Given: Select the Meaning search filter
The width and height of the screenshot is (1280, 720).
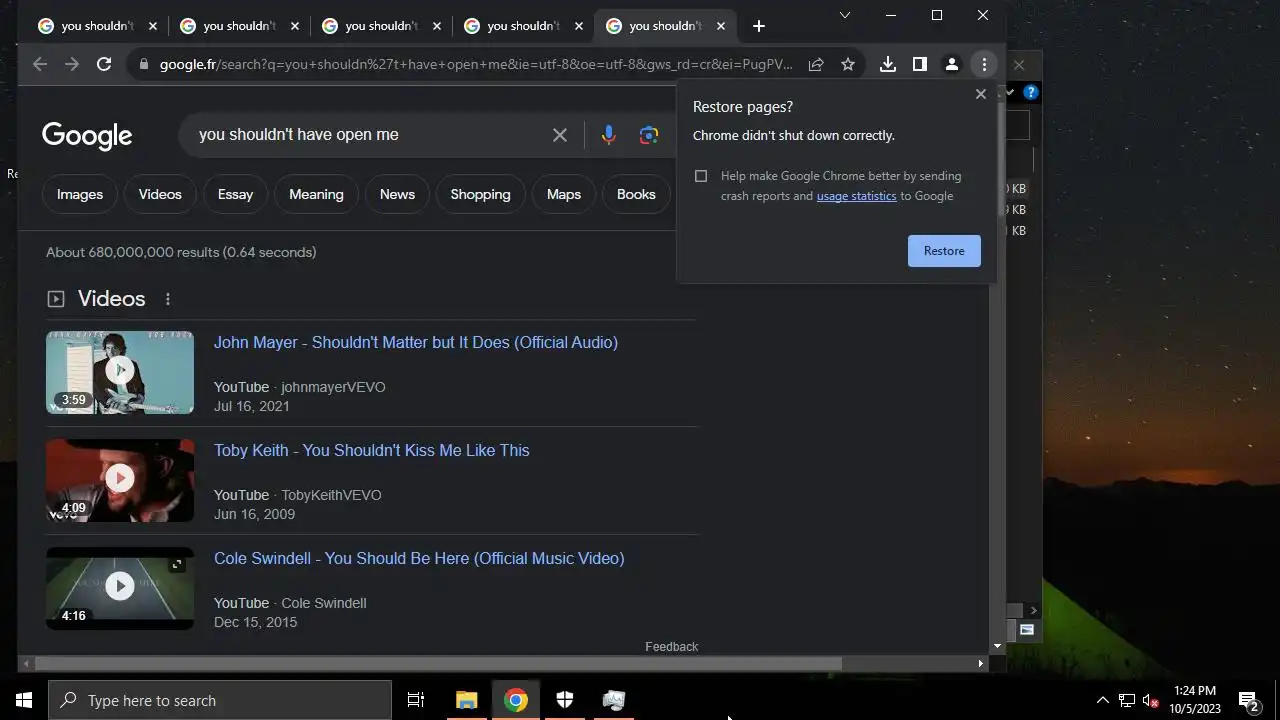Looking at the screenshot, I should point(316,194).
